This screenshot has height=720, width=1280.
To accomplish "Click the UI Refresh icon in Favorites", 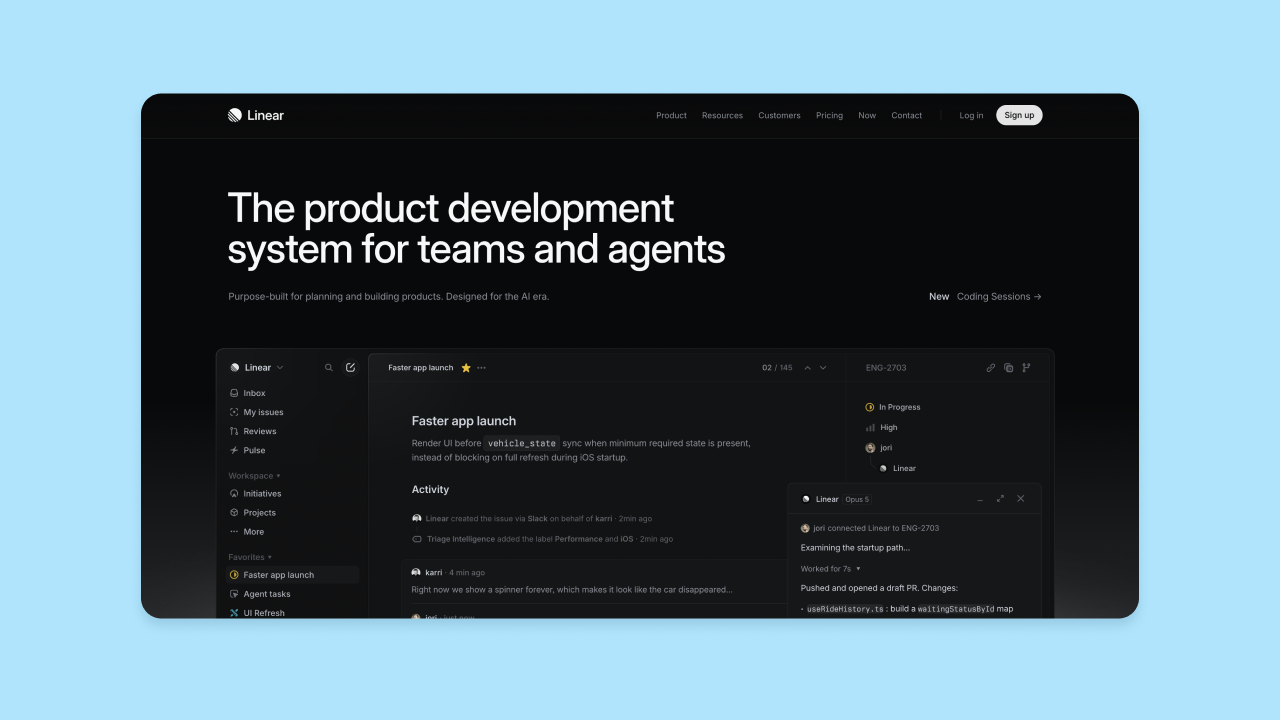I will click(x=234, y=613).
